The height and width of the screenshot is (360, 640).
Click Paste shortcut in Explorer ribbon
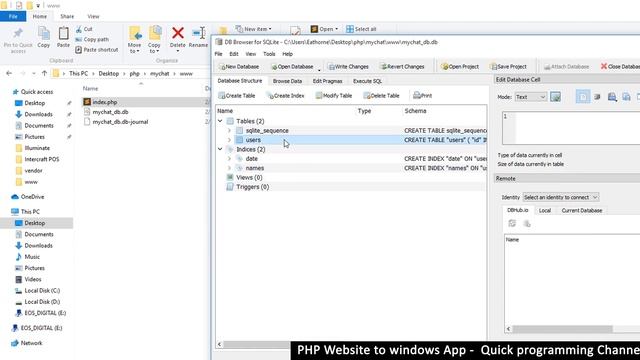(x=97, y=50)
